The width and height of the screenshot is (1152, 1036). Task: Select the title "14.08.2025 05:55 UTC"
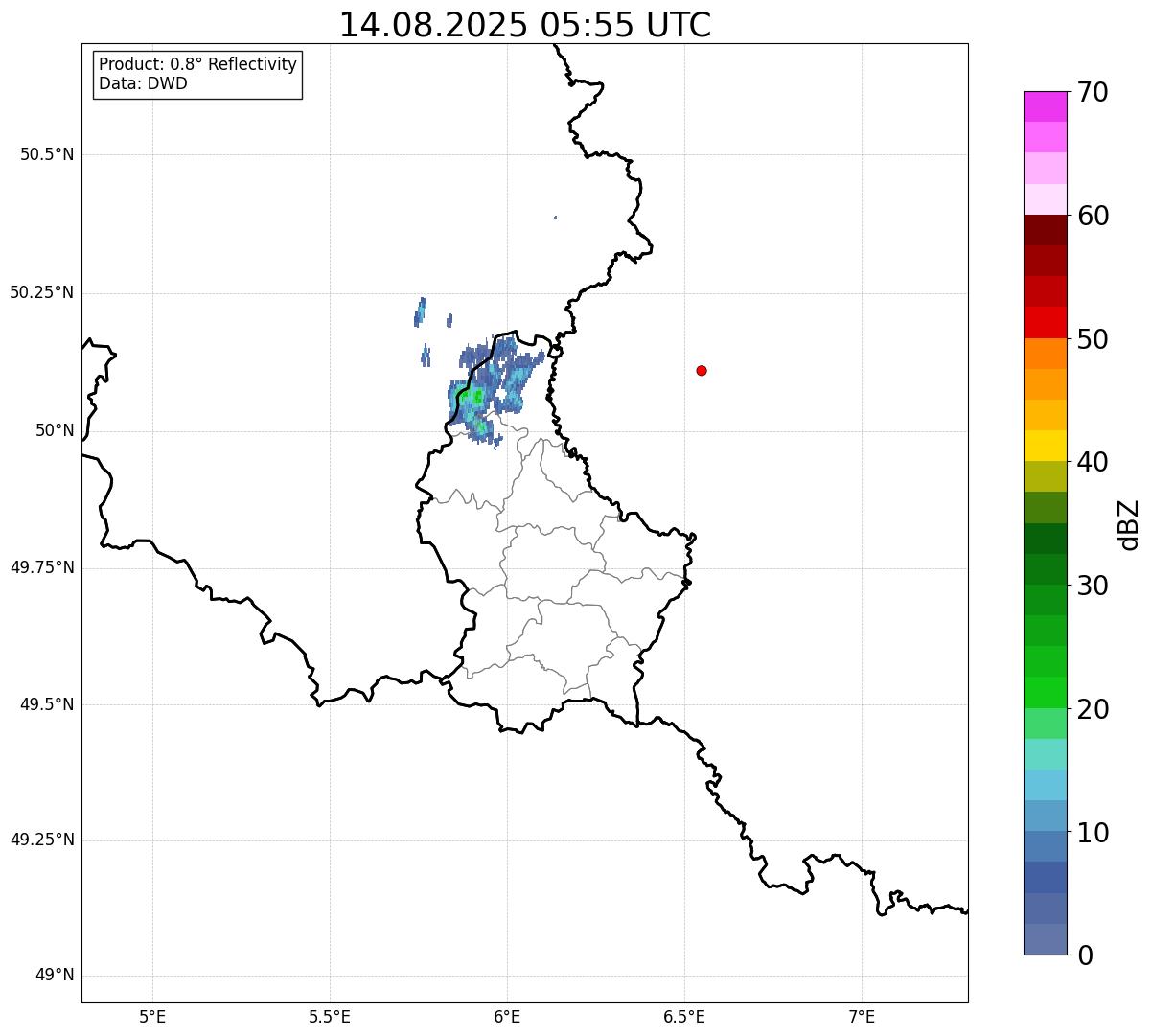[525, 25]
